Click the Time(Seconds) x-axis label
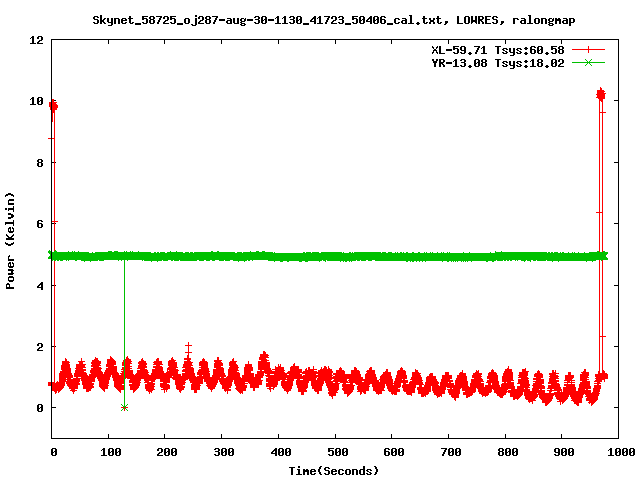 (x=333, y=471)
